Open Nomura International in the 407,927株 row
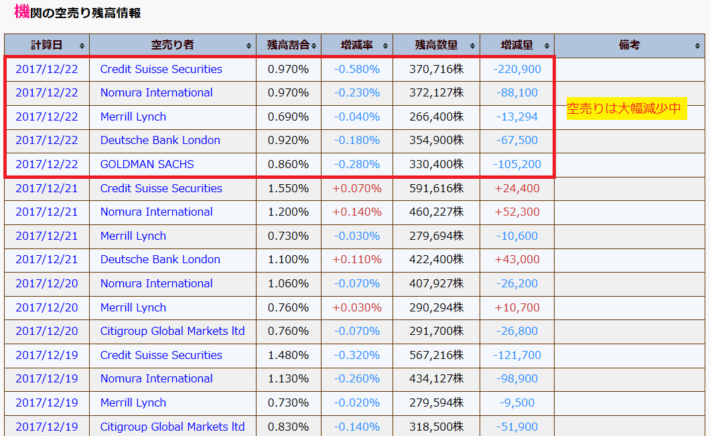The height and width of the screenshot is (436, 710). 156,283
